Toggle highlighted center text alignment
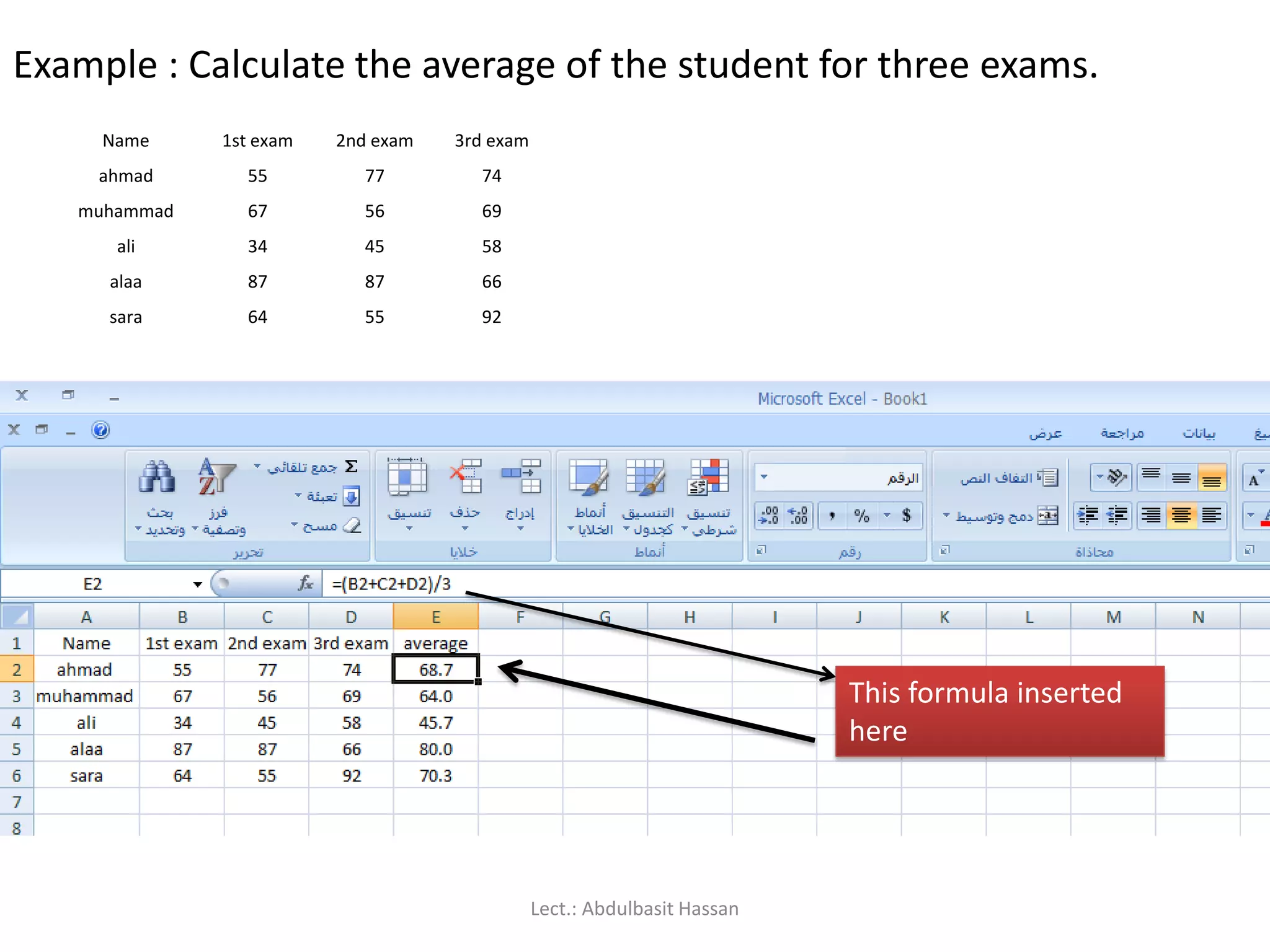 (1181, 515)
